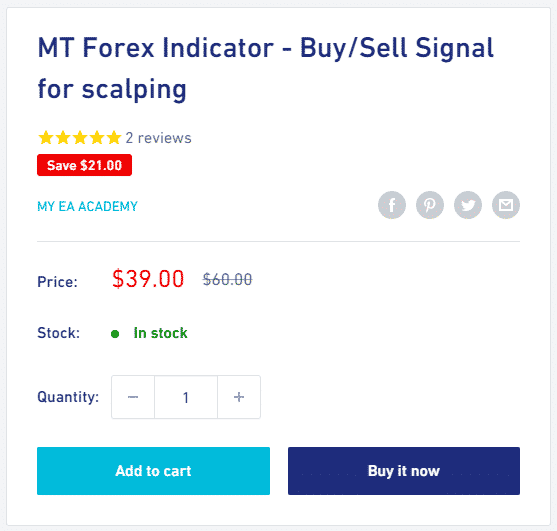This screenshot has width=557, height=531.
Task: Pin product with Pinterest icon
Action: pos(430,205)
